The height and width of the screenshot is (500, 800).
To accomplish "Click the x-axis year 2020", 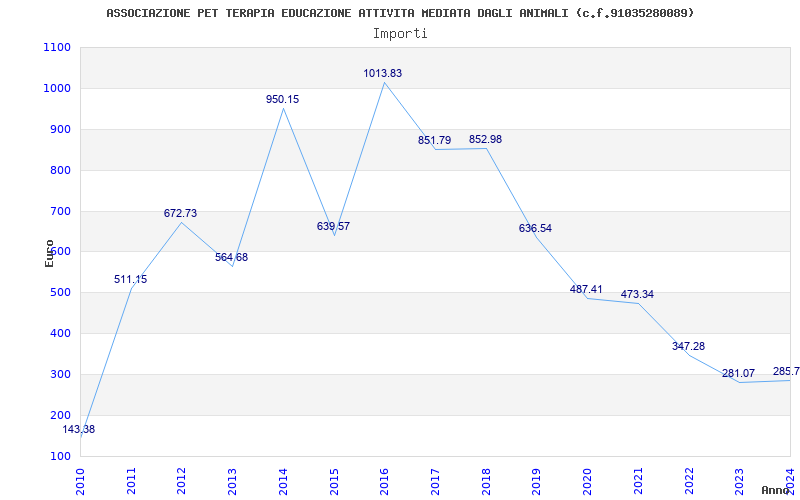I will [x=587, y=481].
